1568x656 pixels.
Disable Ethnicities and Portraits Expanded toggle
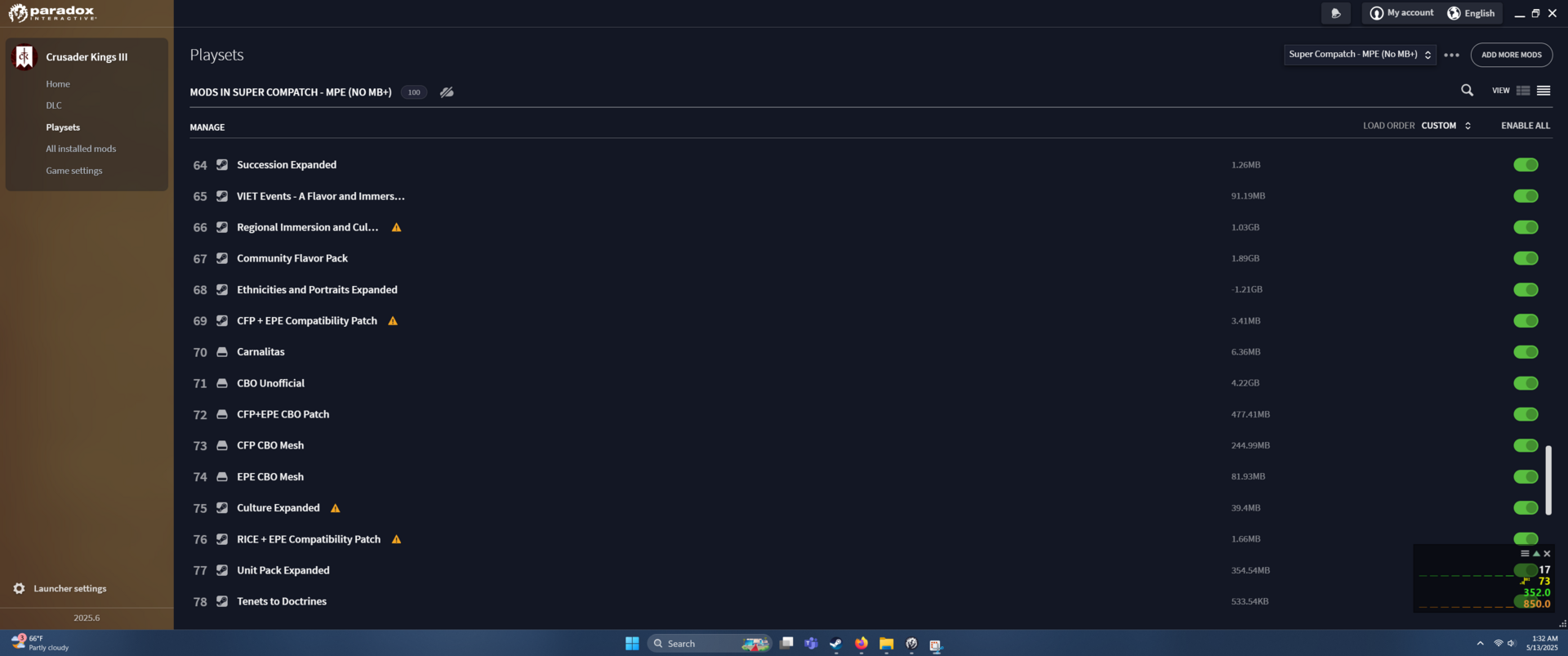coord(1526,290)
